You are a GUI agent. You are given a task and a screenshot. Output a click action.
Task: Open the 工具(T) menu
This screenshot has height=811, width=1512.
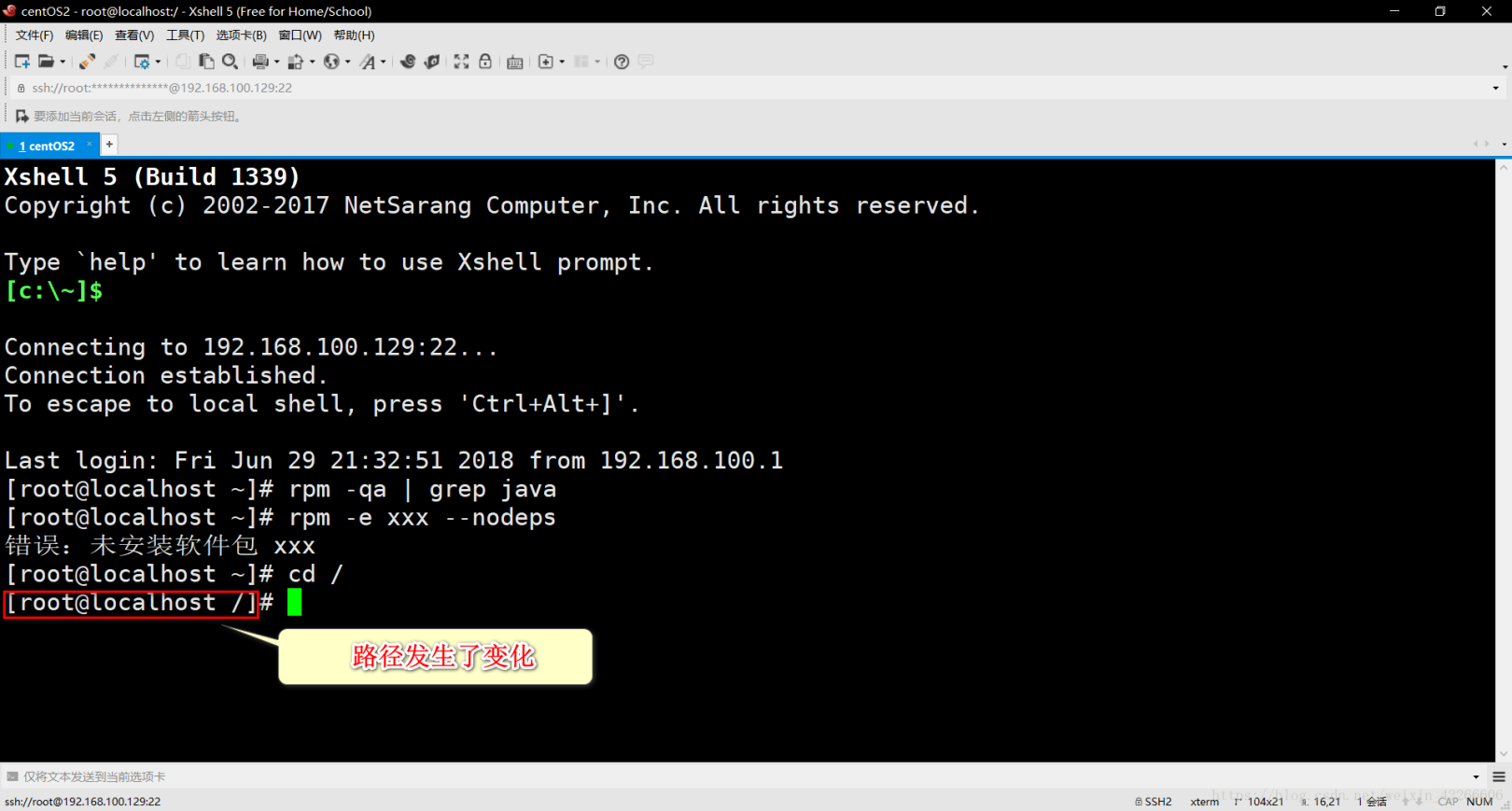[x=185, y=35]
